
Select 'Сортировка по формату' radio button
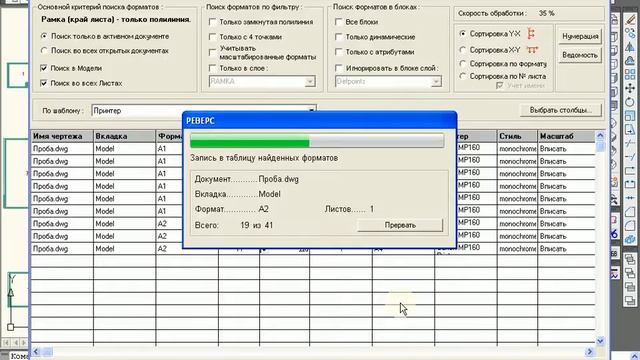click(462, 64)
